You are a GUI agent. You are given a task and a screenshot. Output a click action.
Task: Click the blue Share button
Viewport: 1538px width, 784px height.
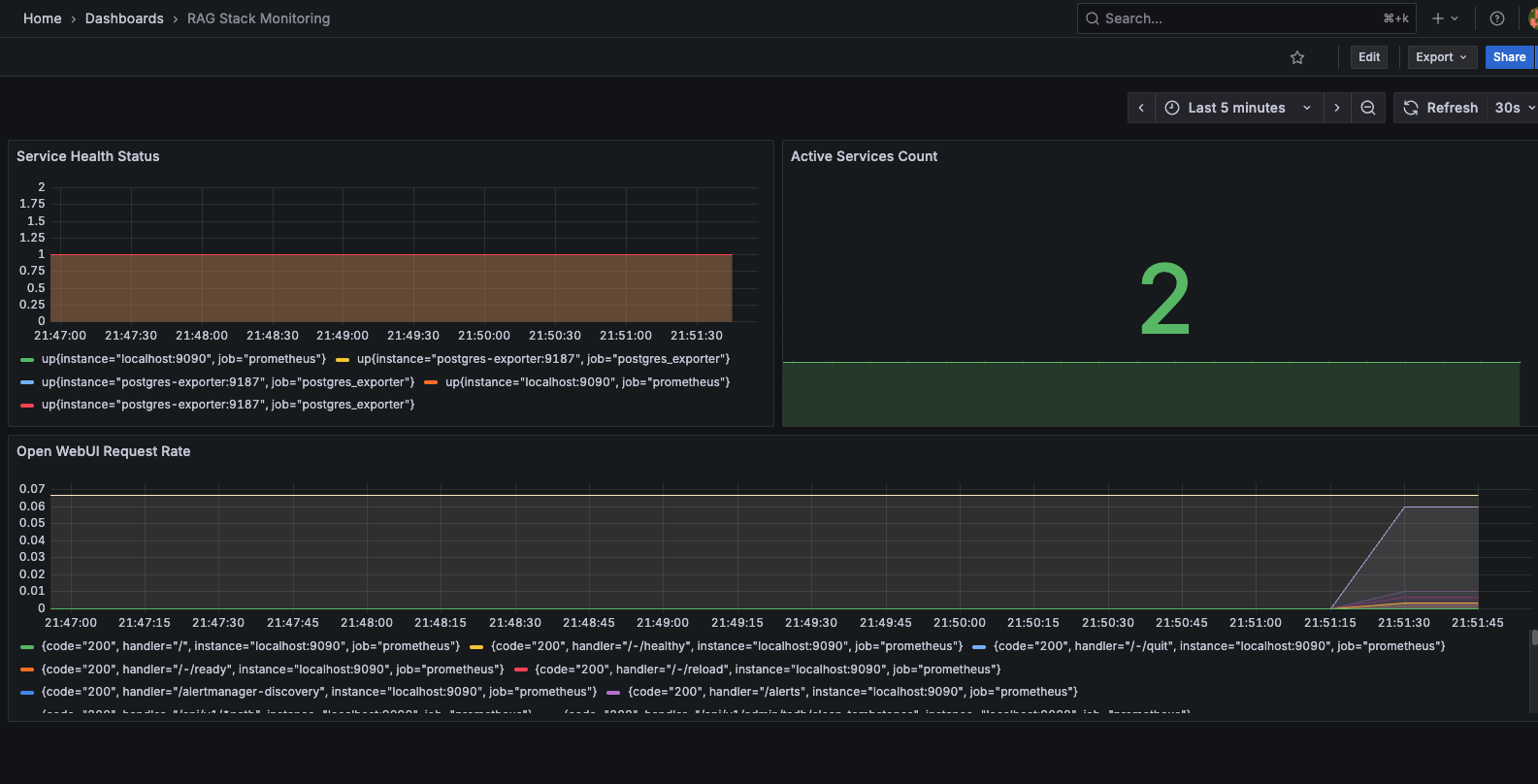(x=1509, y=57)
